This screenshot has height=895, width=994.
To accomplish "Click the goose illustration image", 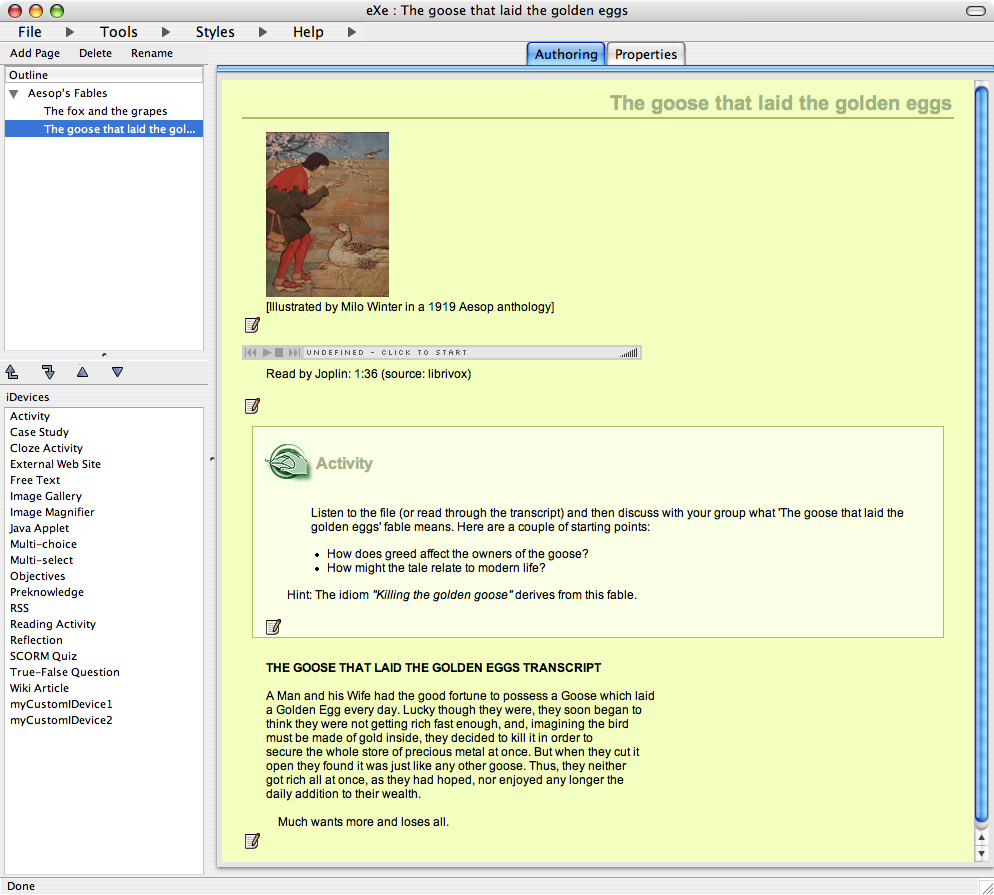I will pos(327,214).
